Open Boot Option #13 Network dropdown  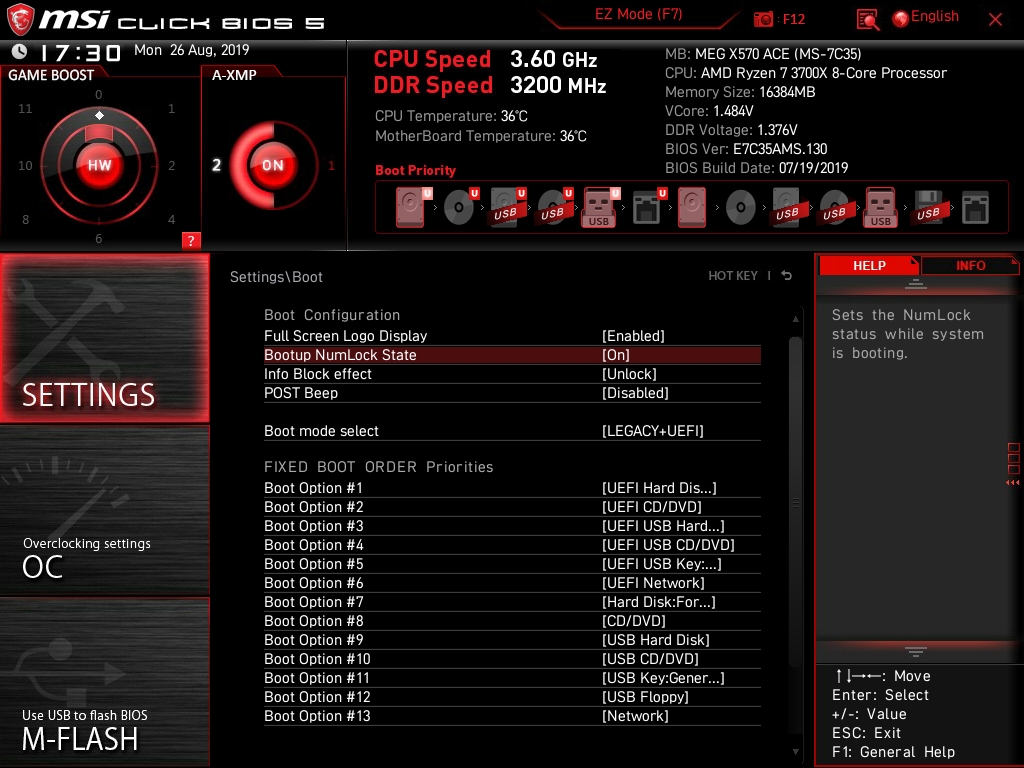635,716
